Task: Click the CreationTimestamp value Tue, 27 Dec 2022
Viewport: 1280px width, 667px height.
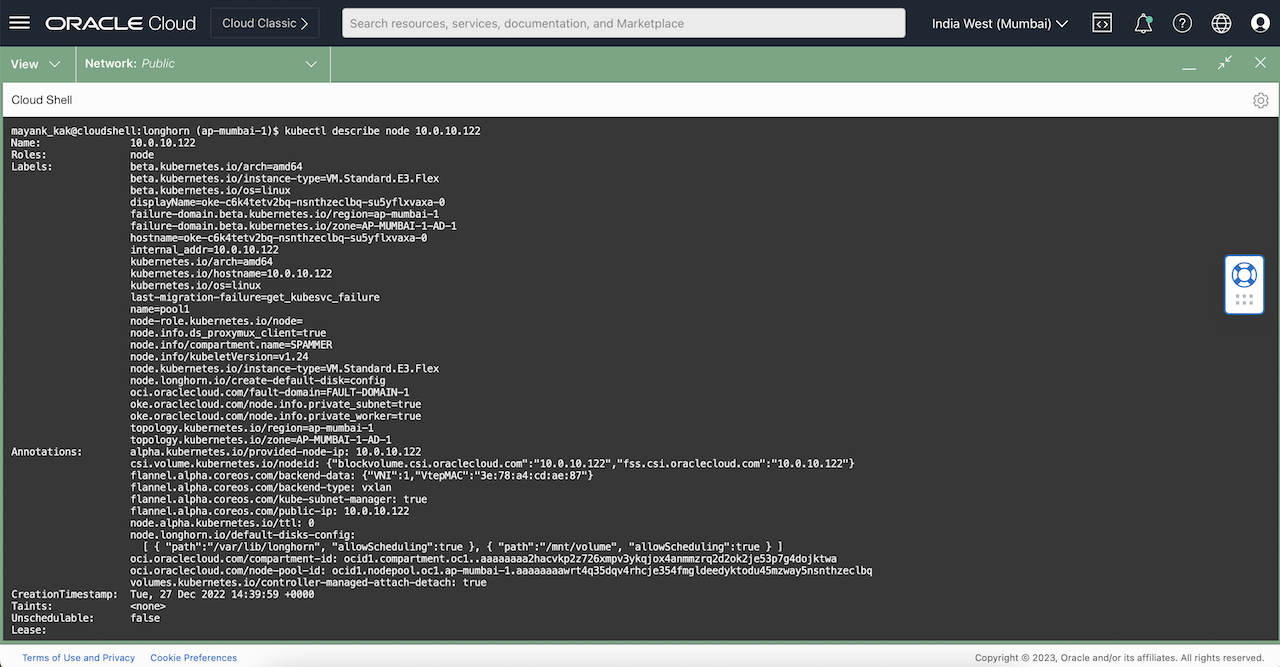Action: tap(222, 594)
